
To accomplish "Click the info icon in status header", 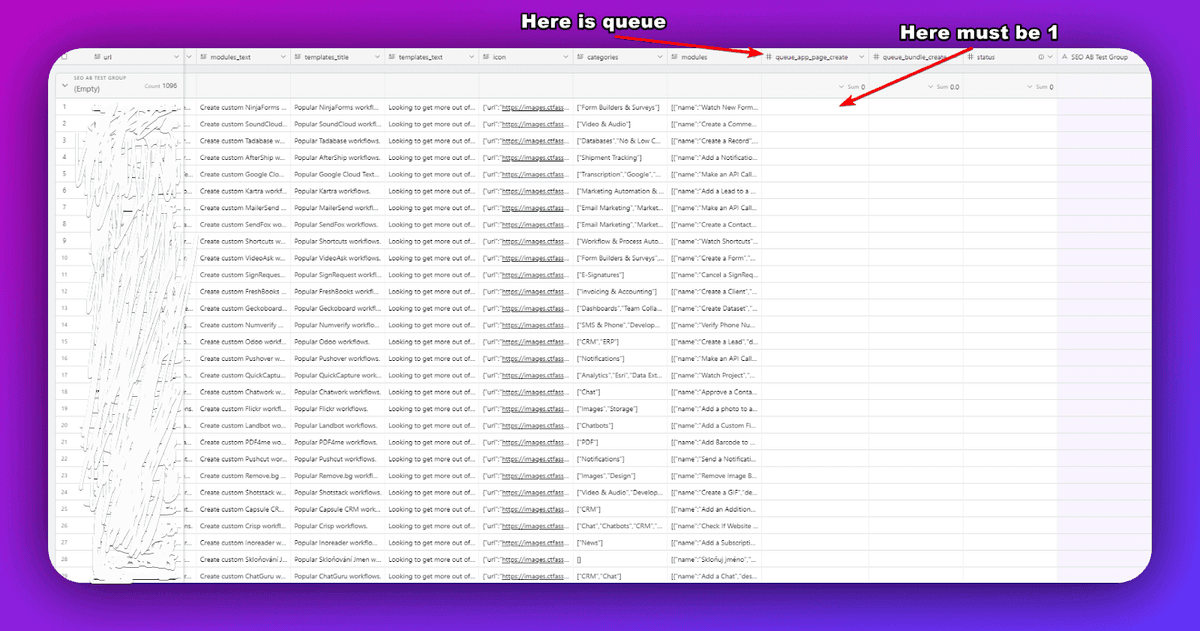I will tap(1040, 58).
